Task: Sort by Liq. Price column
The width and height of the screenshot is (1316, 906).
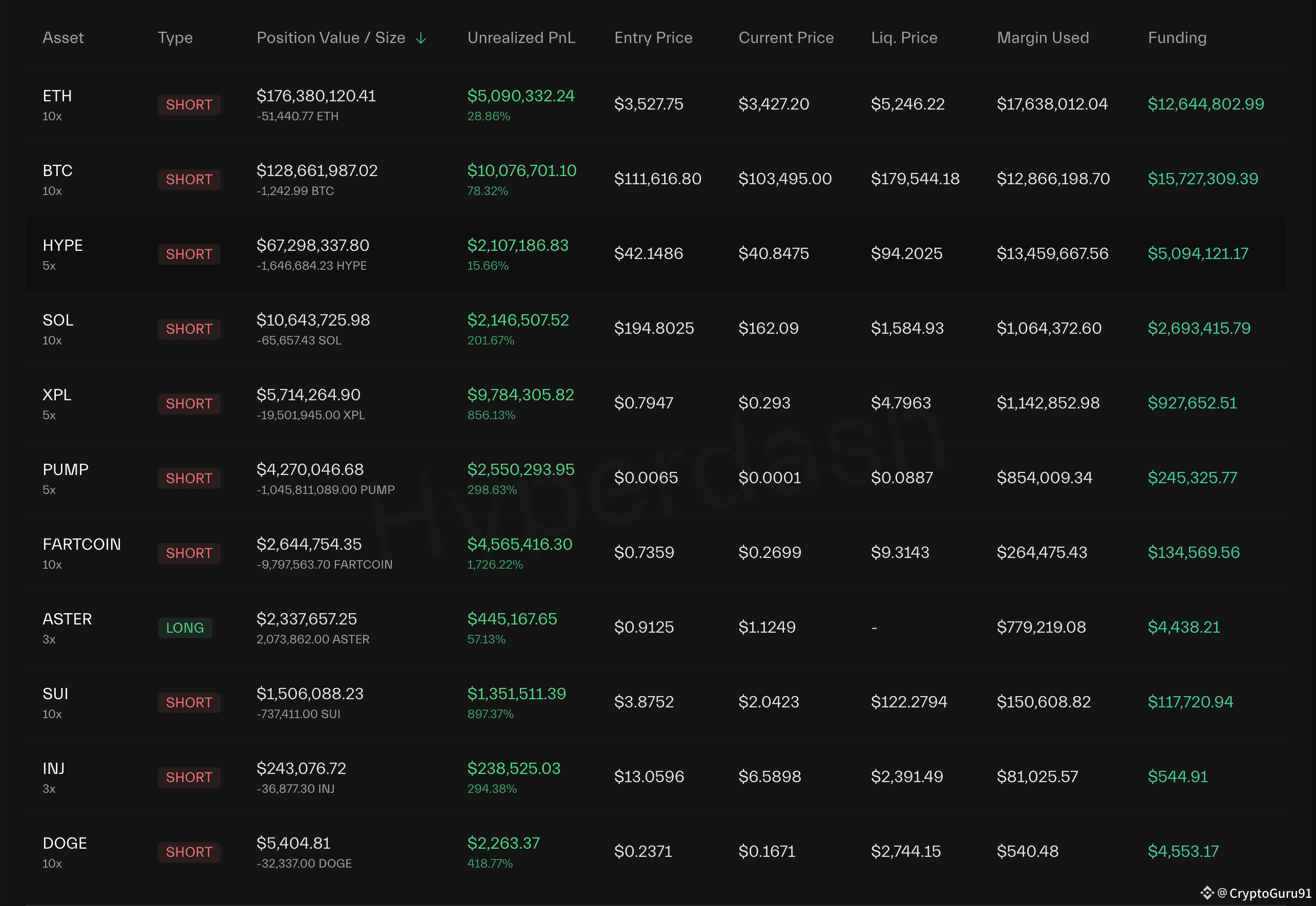Action: point(904,38)
